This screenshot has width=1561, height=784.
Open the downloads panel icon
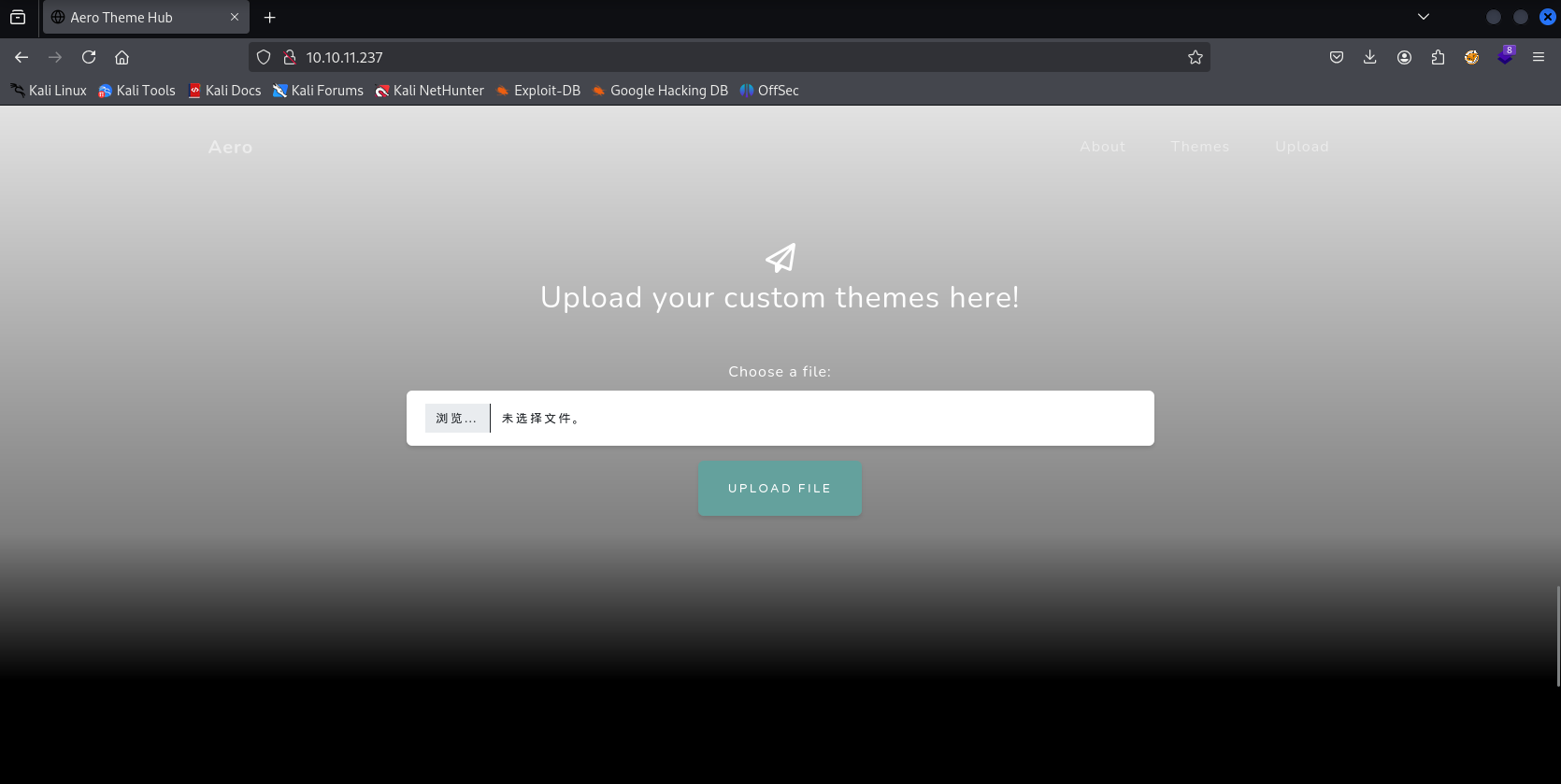pos(1369,57)
